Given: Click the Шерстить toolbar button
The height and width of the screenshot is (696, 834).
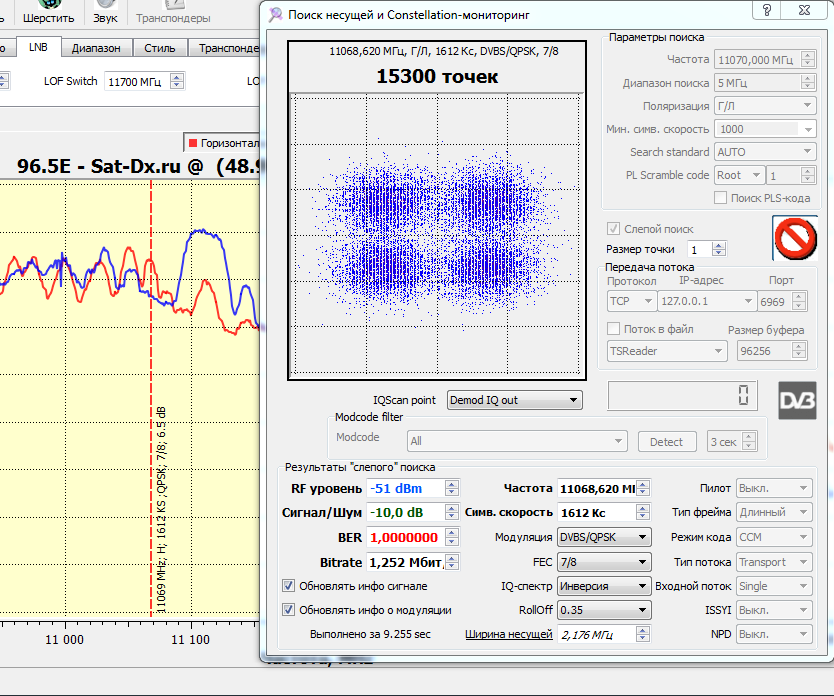Looking at the screenshot, I should pos(48,13).
